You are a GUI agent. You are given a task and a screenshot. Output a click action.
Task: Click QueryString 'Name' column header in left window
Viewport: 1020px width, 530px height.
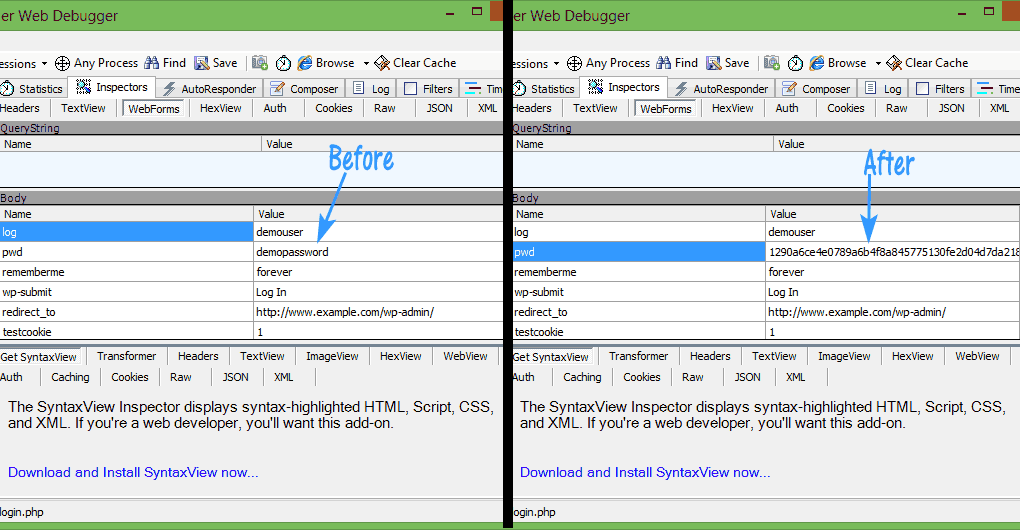coord(130,144)
